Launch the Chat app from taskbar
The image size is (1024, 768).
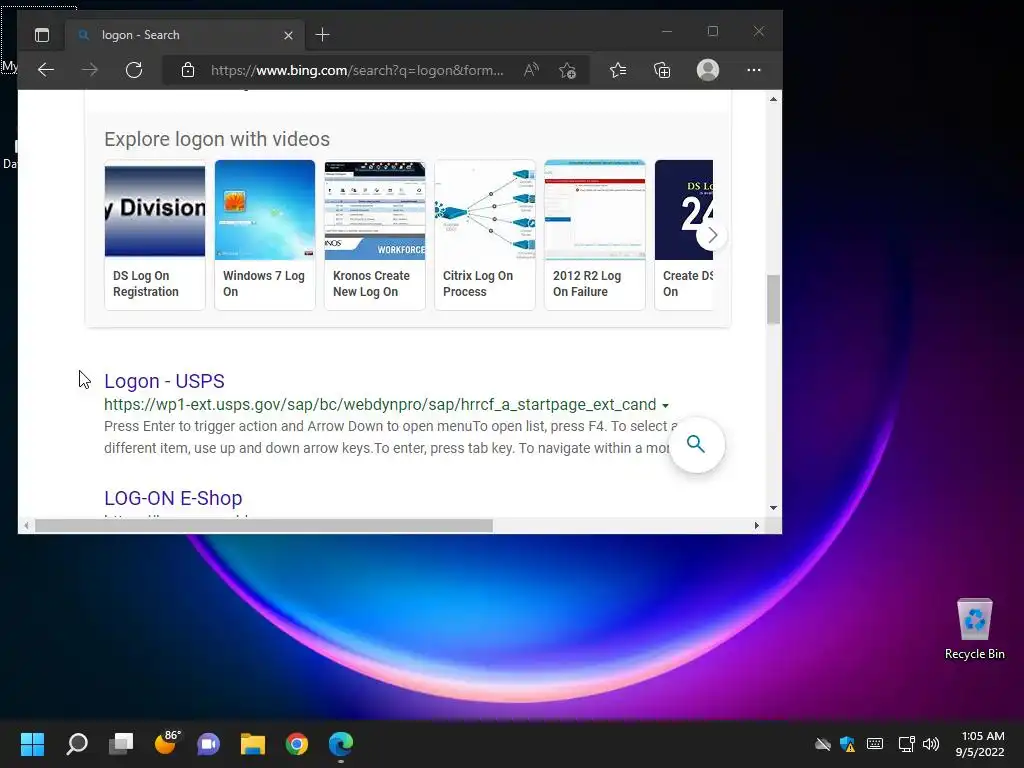point(209,744)
